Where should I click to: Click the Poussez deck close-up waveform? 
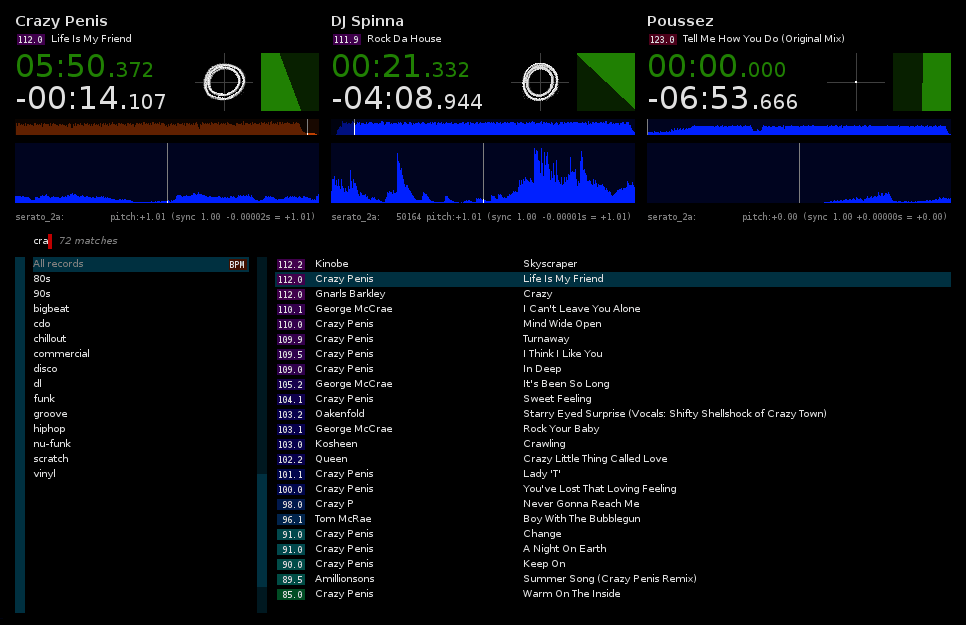click(799, 173)
